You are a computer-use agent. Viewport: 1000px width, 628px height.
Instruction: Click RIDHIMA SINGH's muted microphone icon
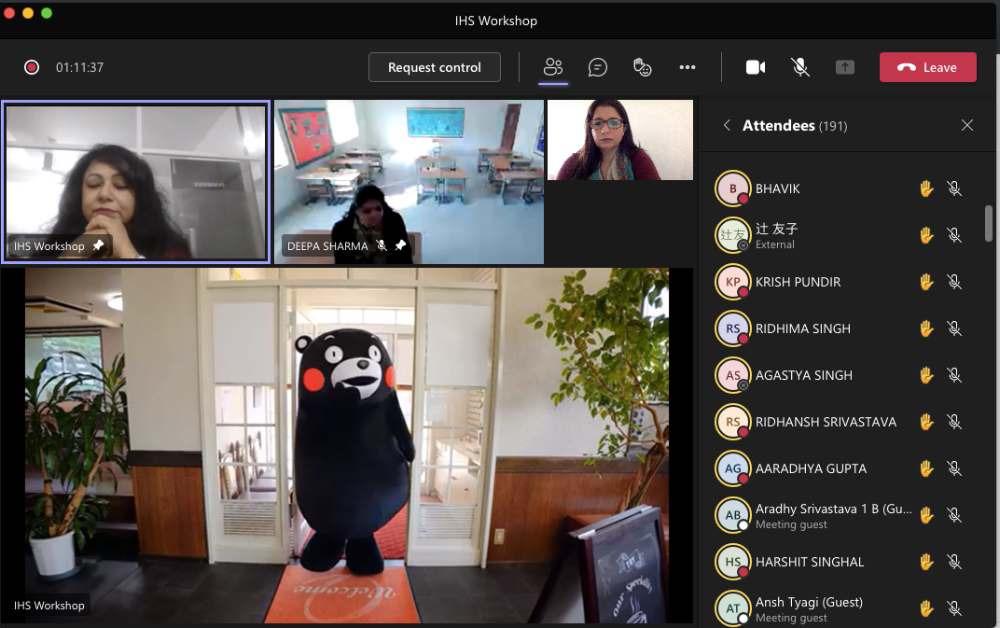click(x=954, y=328)
